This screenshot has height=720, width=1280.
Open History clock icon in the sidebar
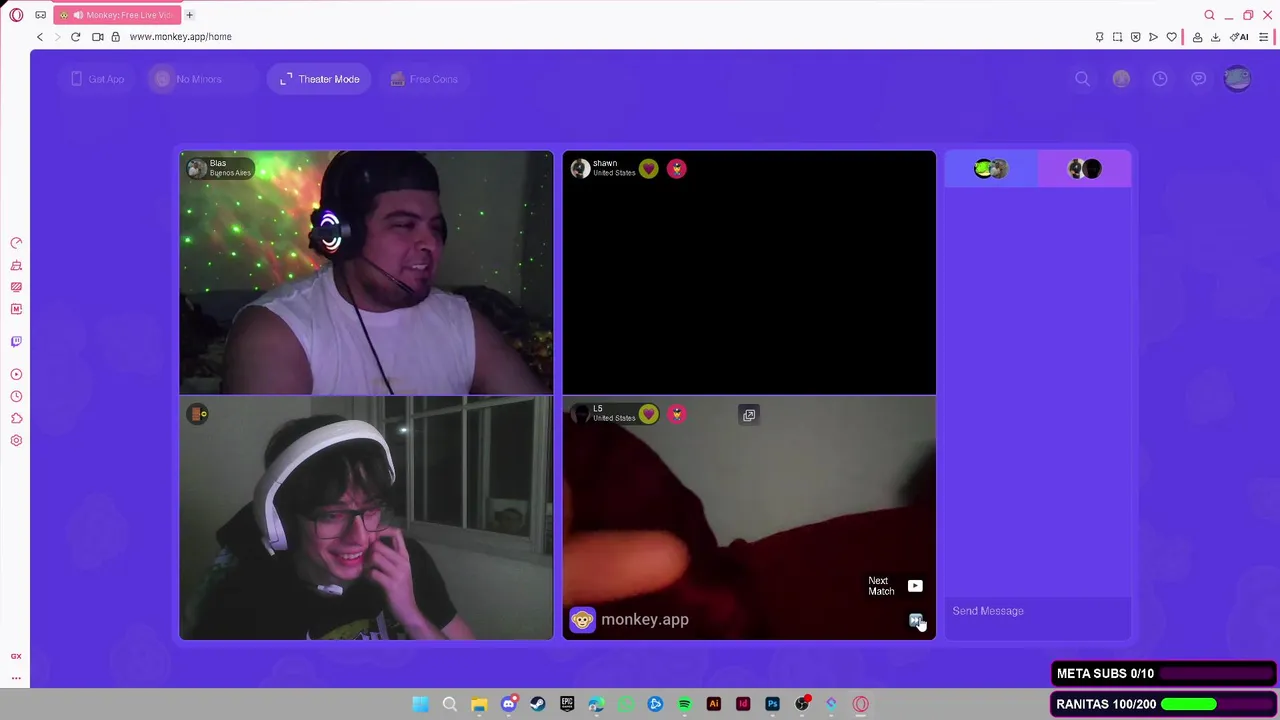click(x=16, y=396)
